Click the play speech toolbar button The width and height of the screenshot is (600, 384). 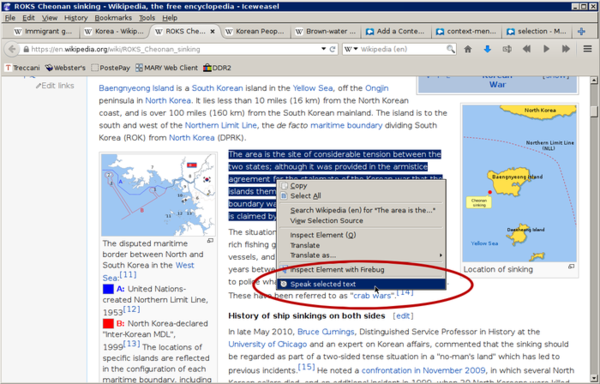(546, 49)
